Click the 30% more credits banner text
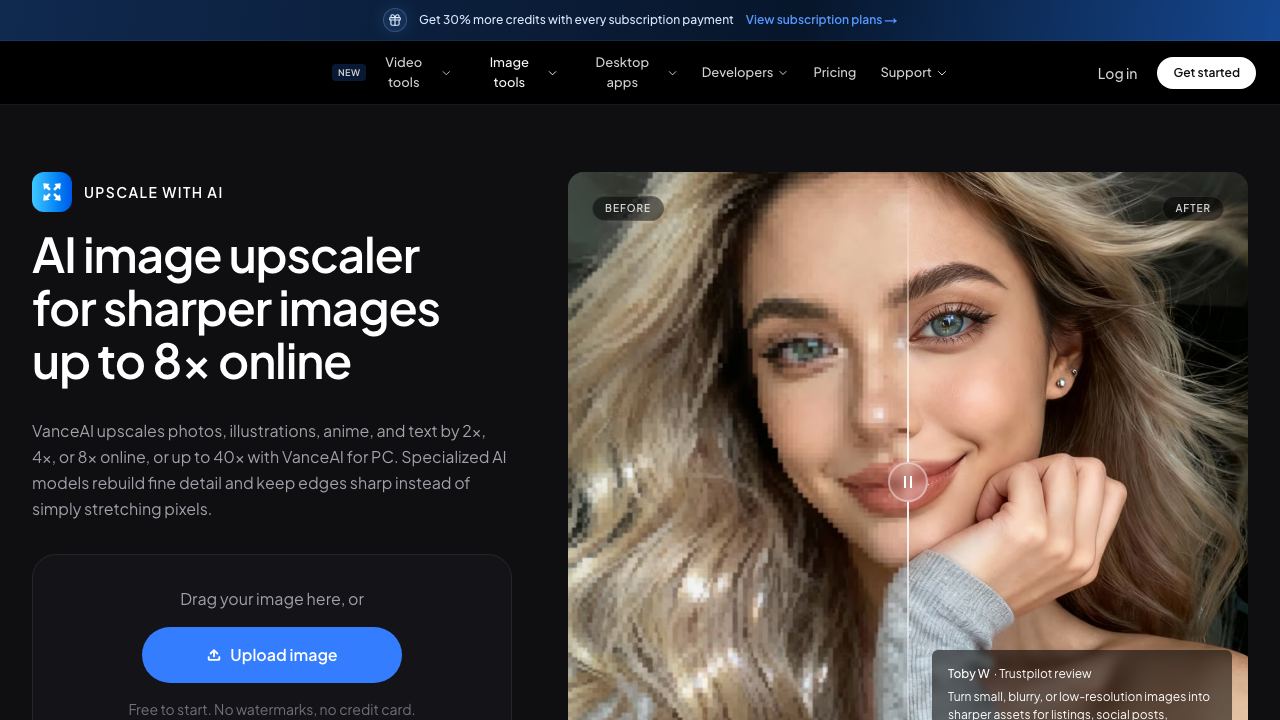 point(576,20)
